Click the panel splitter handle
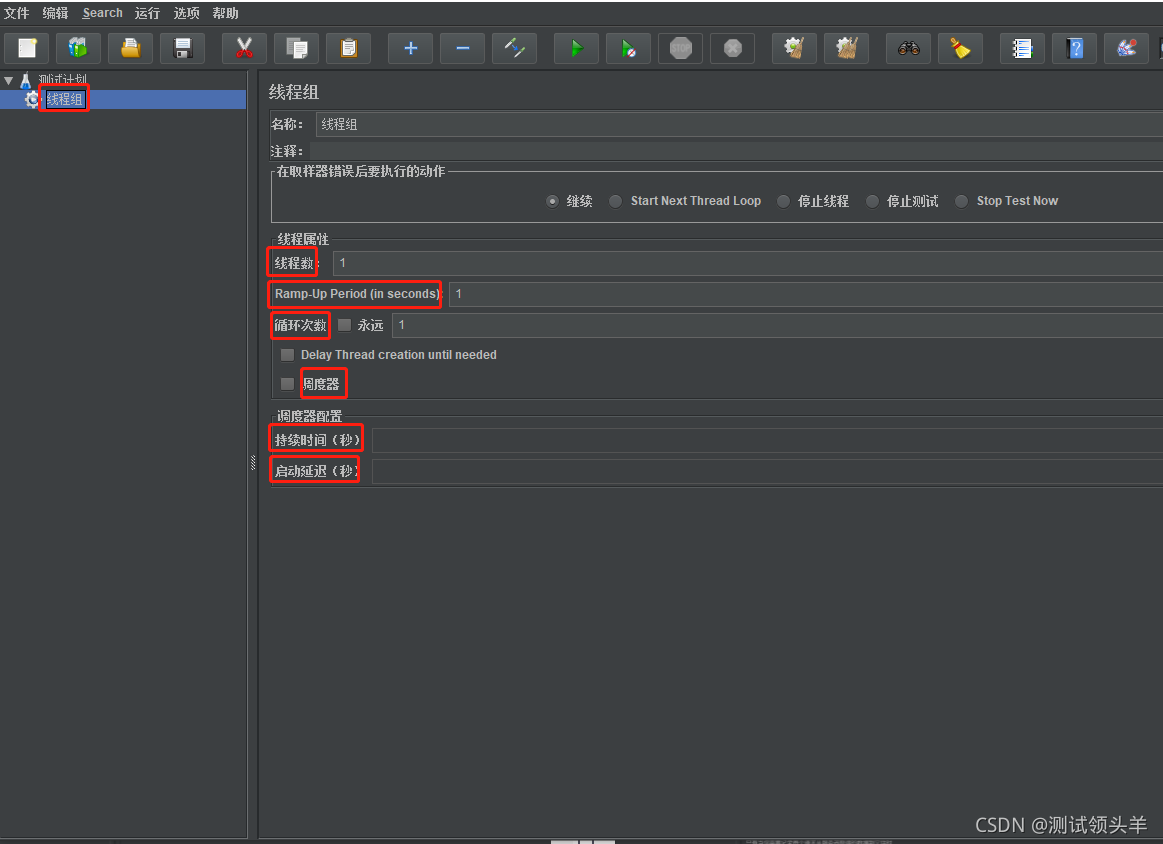The image size is (1163, 844). point(253,464)
